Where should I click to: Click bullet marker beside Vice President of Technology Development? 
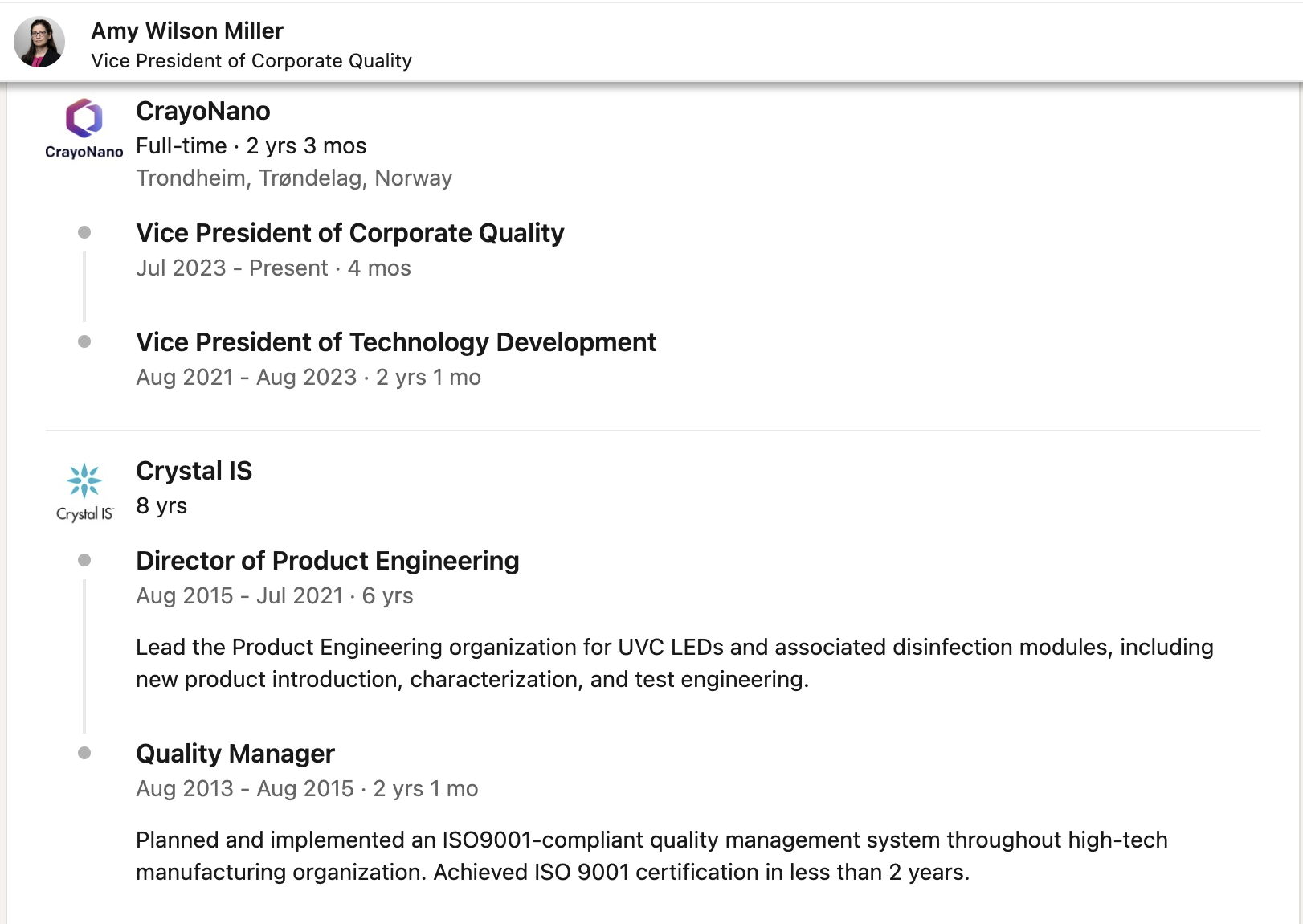(84, 341)
